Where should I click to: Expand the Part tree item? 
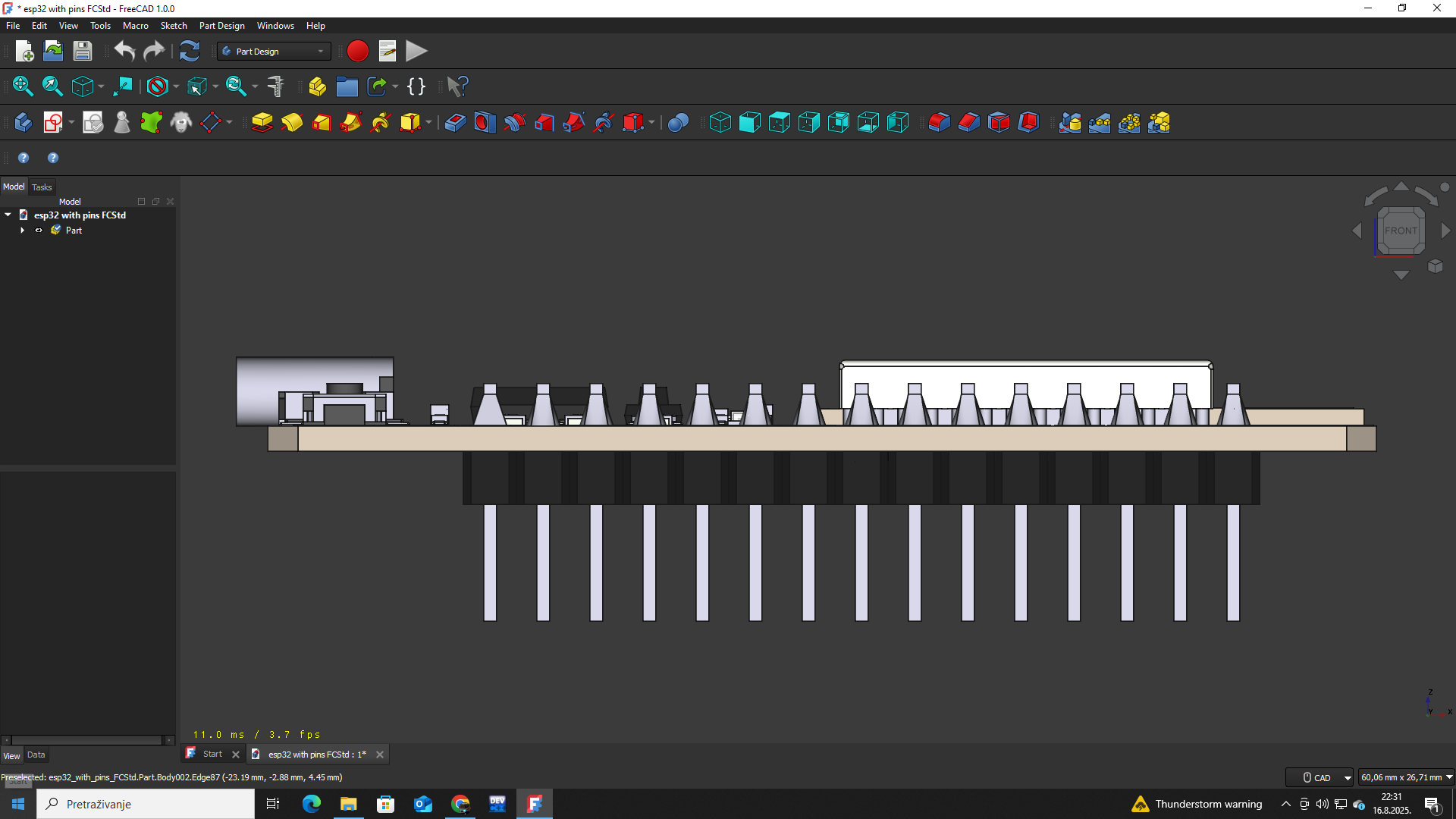tap(23, 231)
